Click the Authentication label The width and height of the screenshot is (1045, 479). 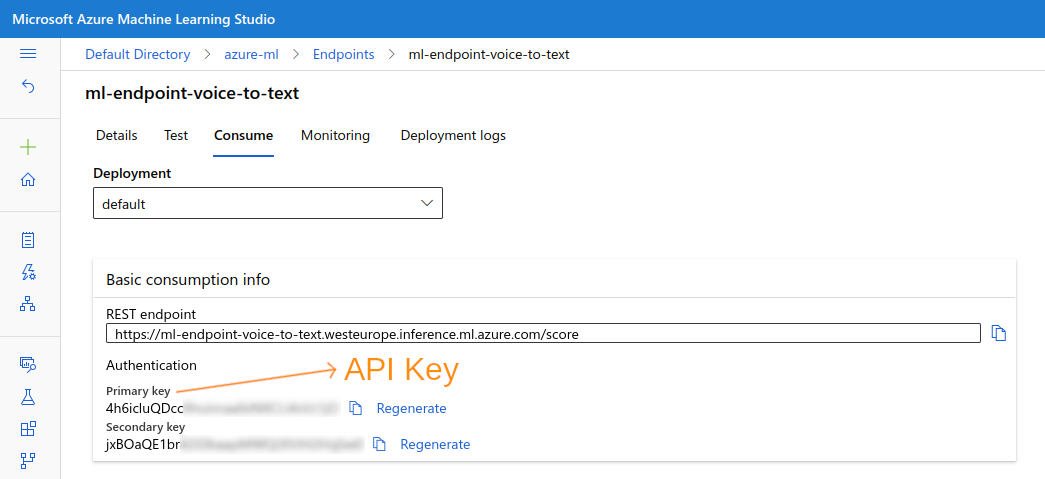tap(151, 366)
